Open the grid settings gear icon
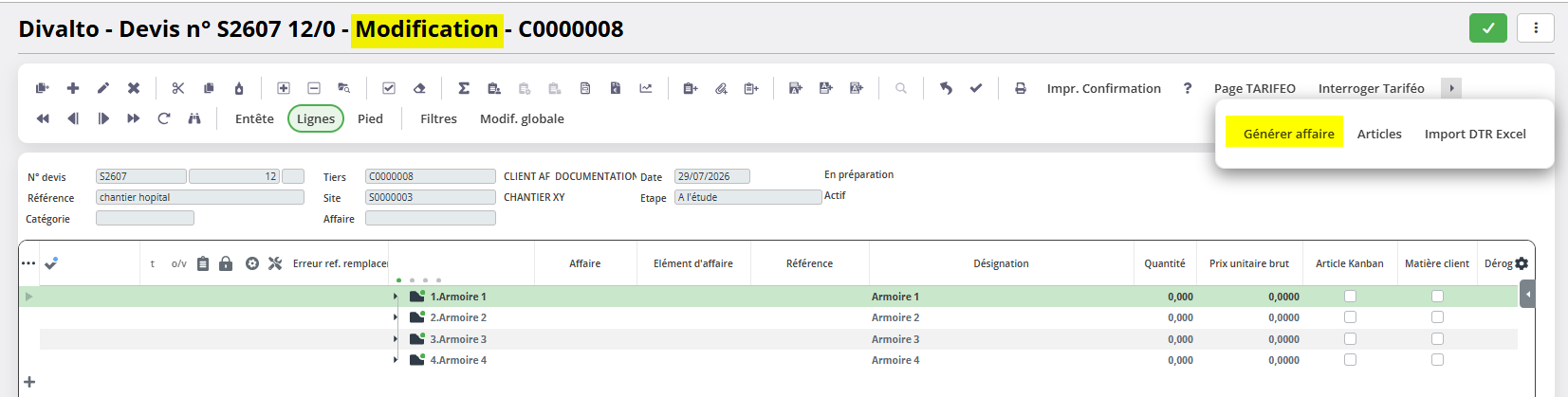This screenshot has width=1568, height=397. (1522, 263)
